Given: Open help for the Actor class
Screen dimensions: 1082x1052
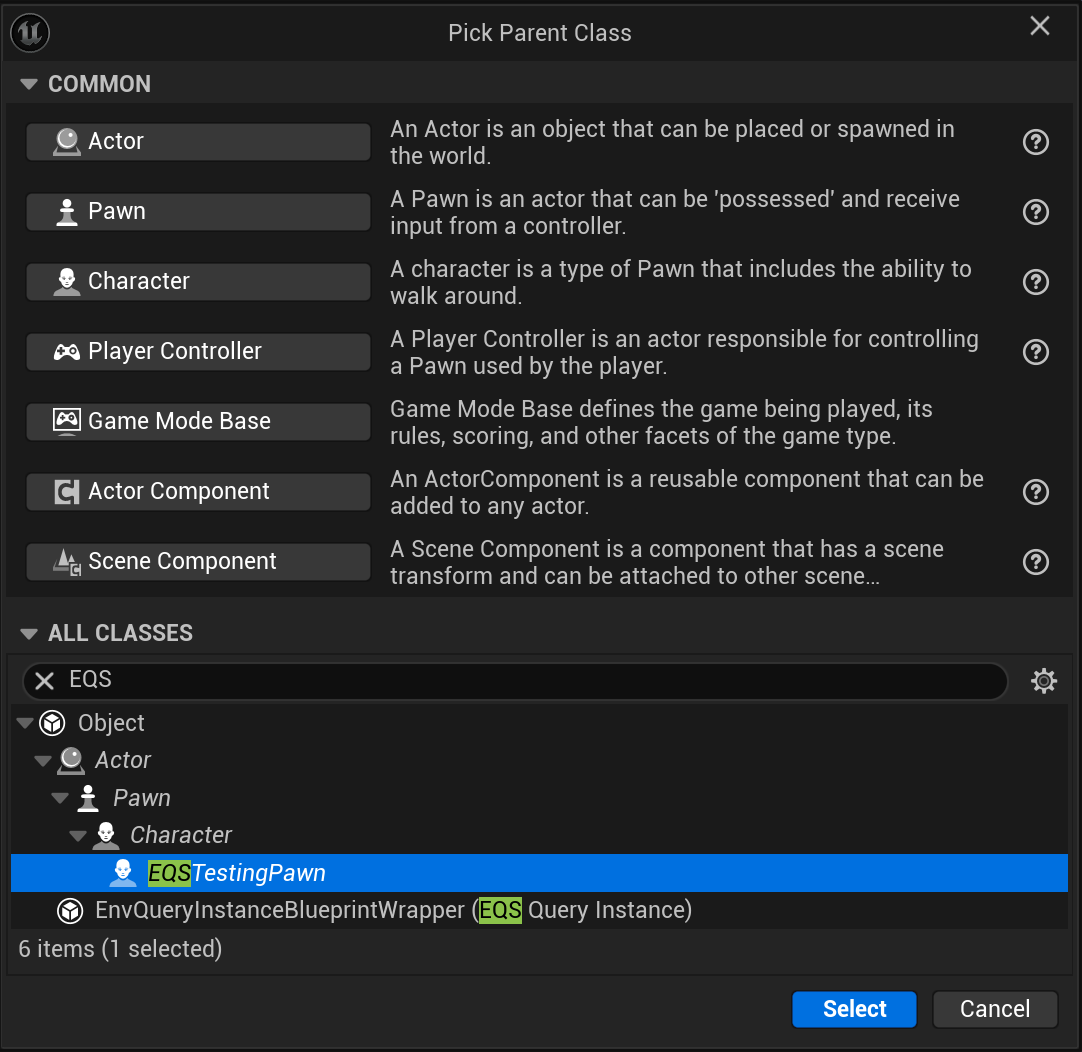Looking at the screenshot, I should point(1036,142).
